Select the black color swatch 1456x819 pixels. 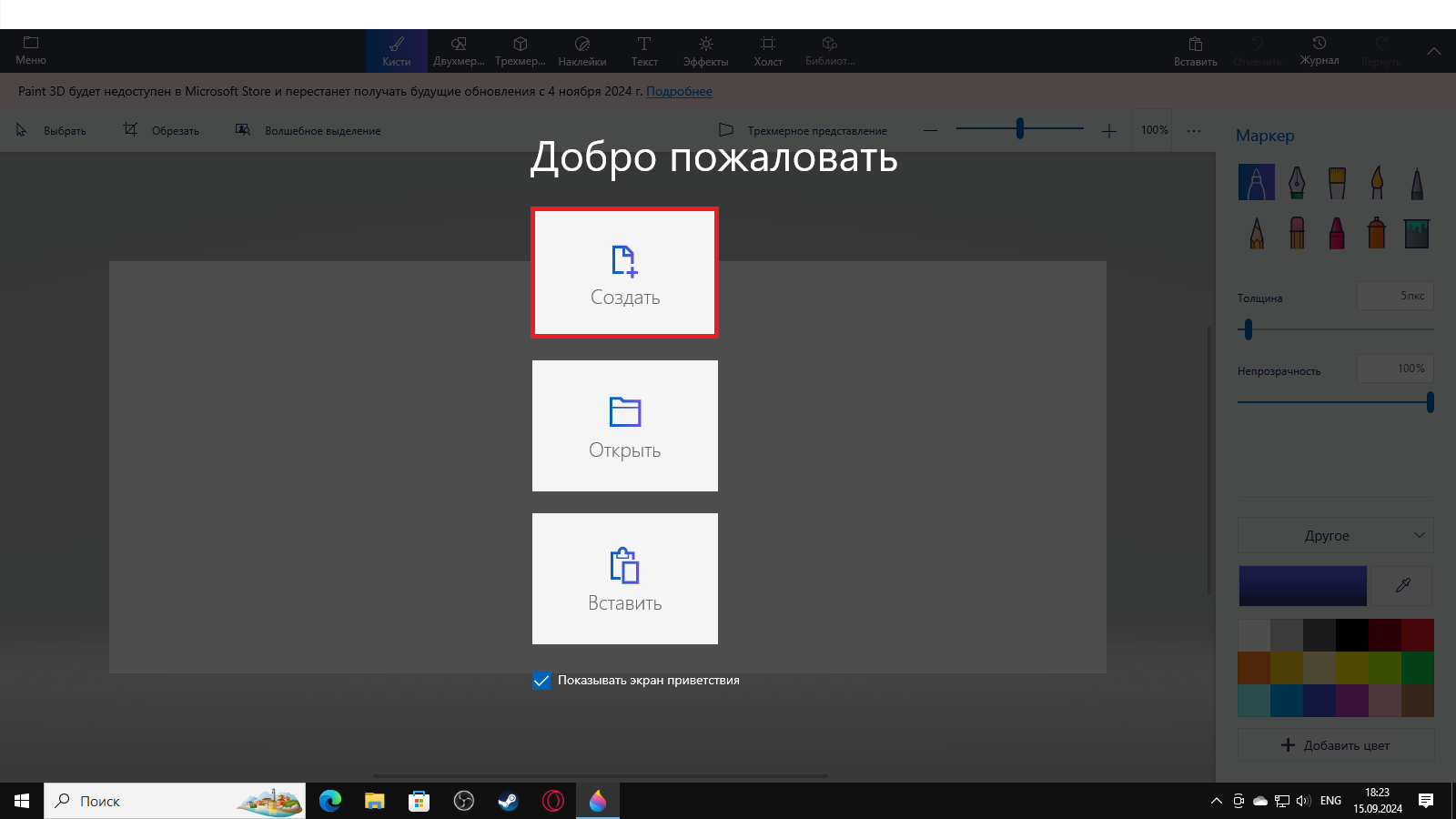coord(1352,635)
